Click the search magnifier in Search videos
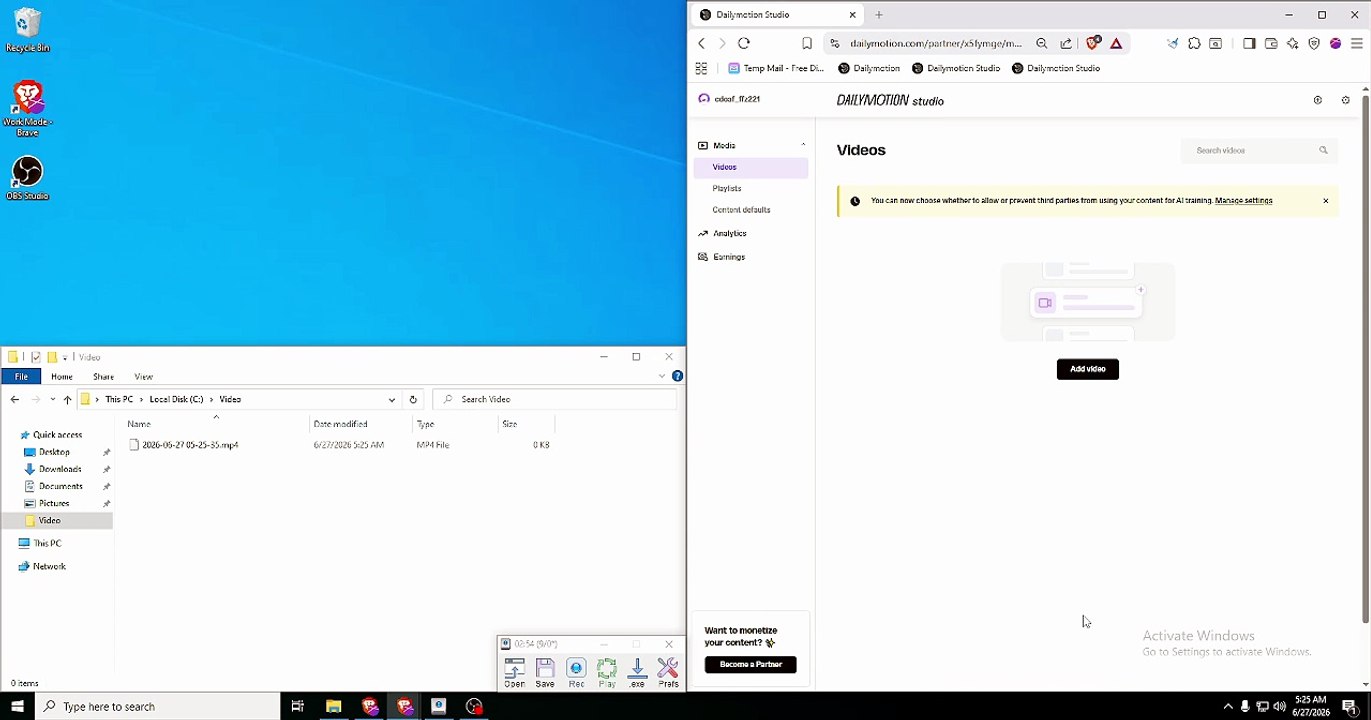This screenshot has height=720, width=1371. [1323, 150]
